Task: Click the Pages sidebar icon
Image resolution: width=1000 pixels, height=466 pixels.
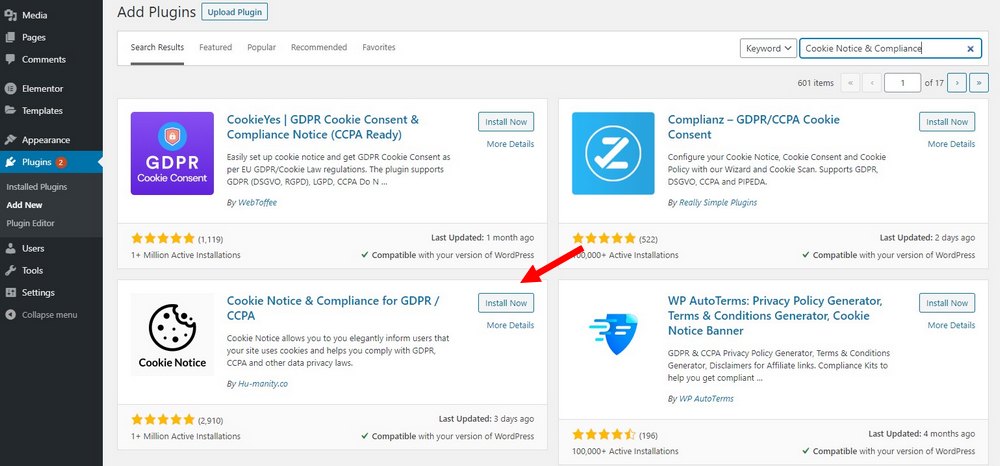Action: (10, 37)
